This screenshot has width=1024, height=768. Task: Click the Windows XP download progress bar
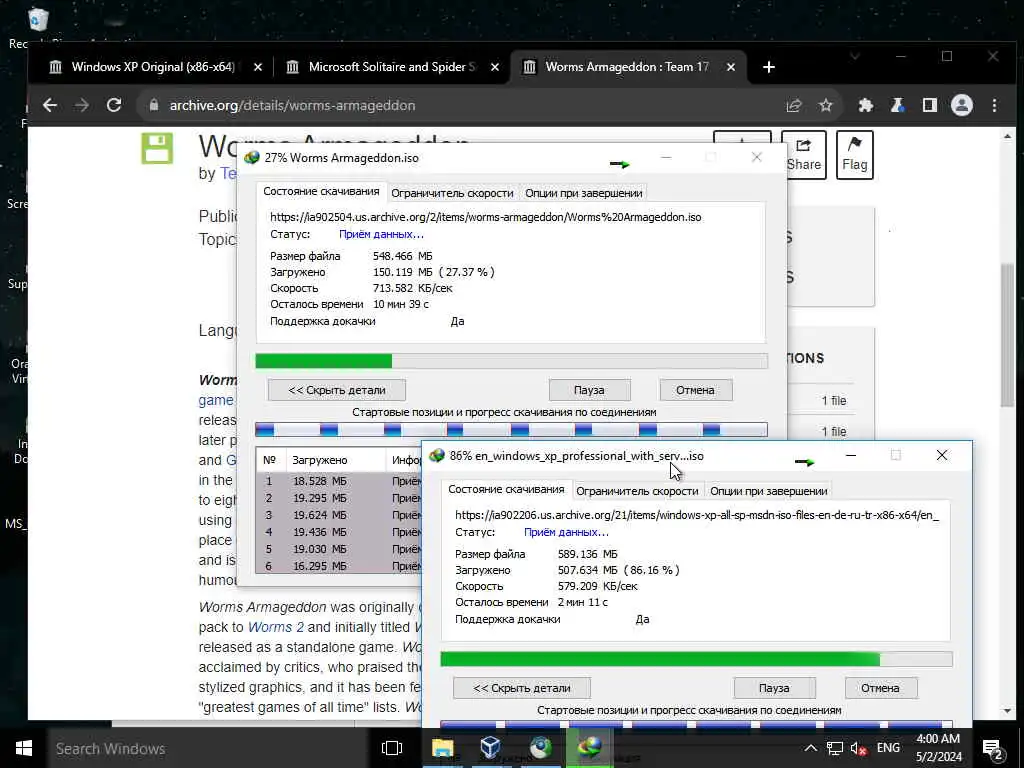(696, 658)
